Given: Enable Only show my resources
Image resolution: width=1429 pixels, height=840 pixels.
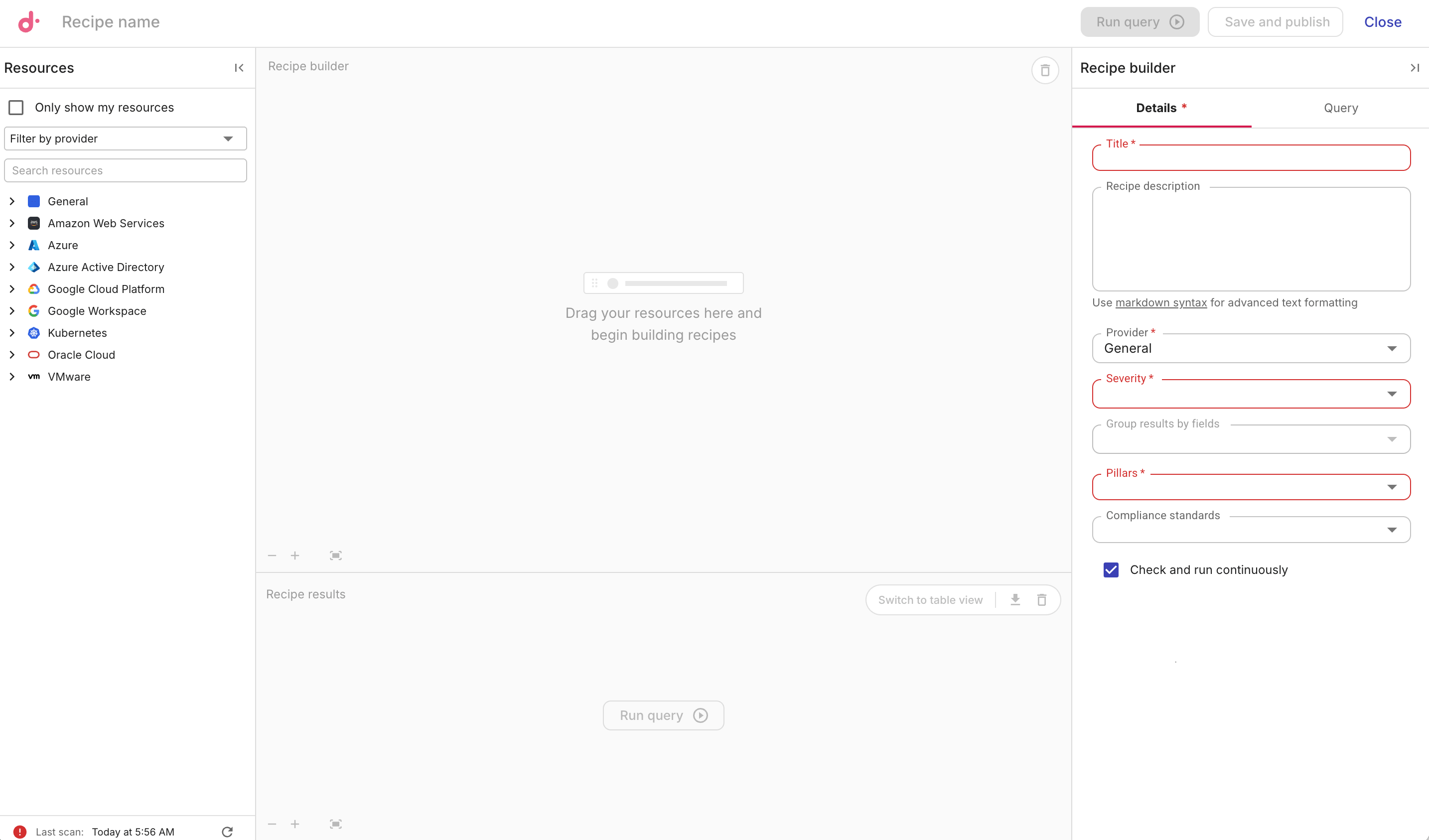Looking at the screenshot, I should point(16,107).
